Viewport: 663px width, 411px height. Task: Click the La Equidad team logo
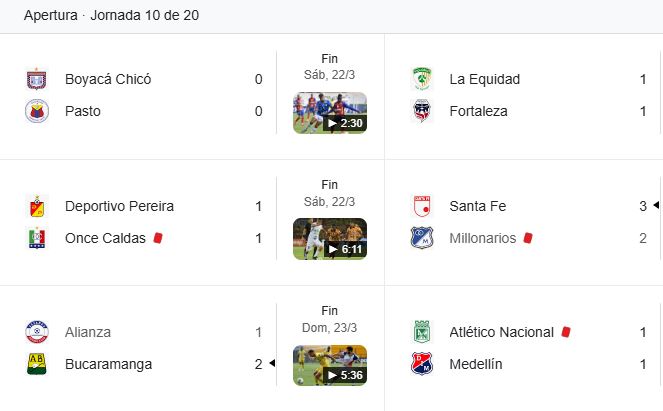click(x=422, y=79)
